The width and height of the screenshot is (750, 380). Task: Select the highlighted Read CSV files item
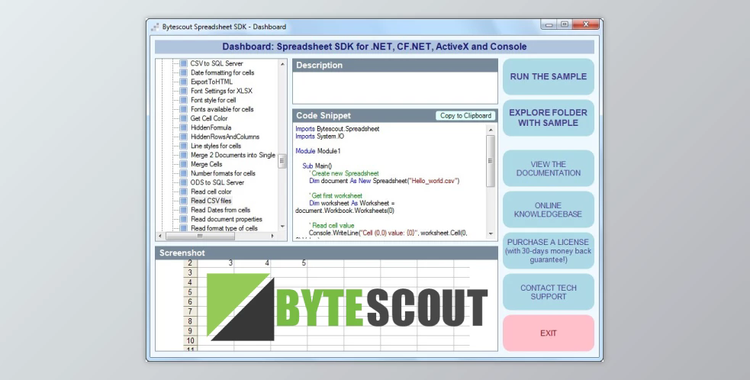tap(211, 201)
